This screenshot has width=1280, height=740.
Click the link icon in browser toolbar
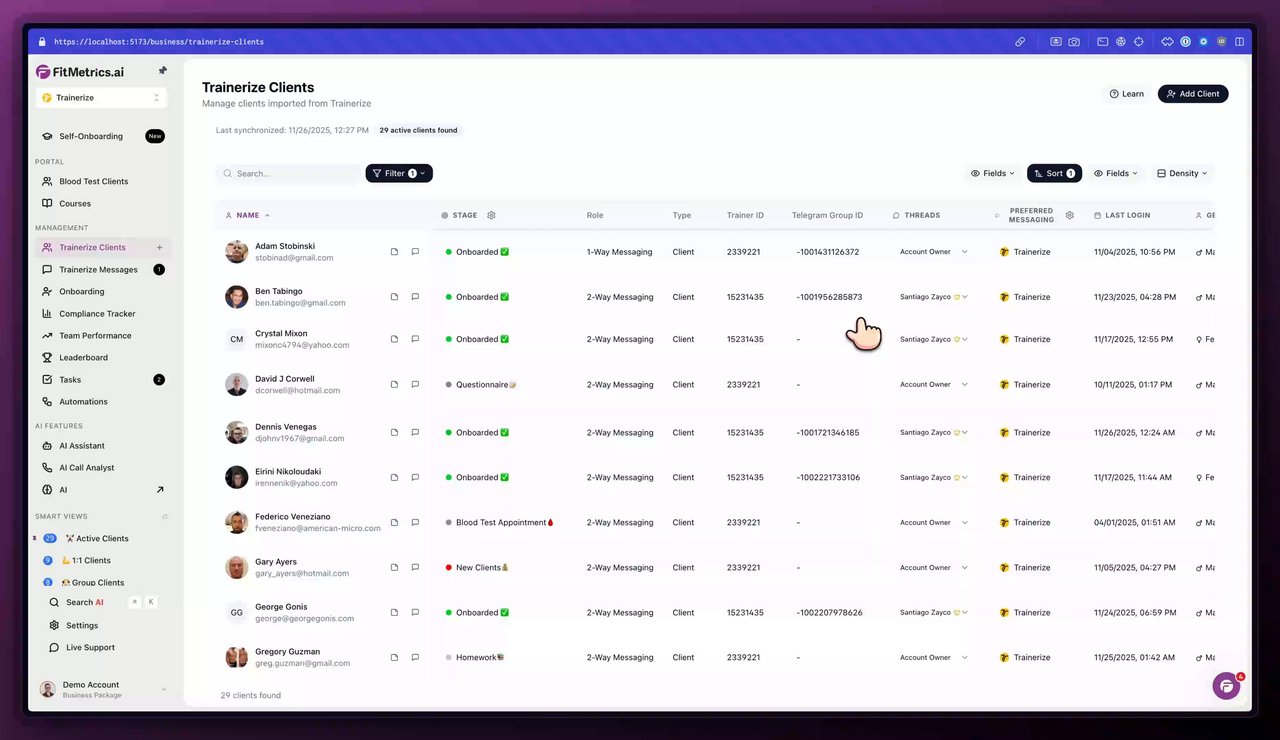point(1020,42)
